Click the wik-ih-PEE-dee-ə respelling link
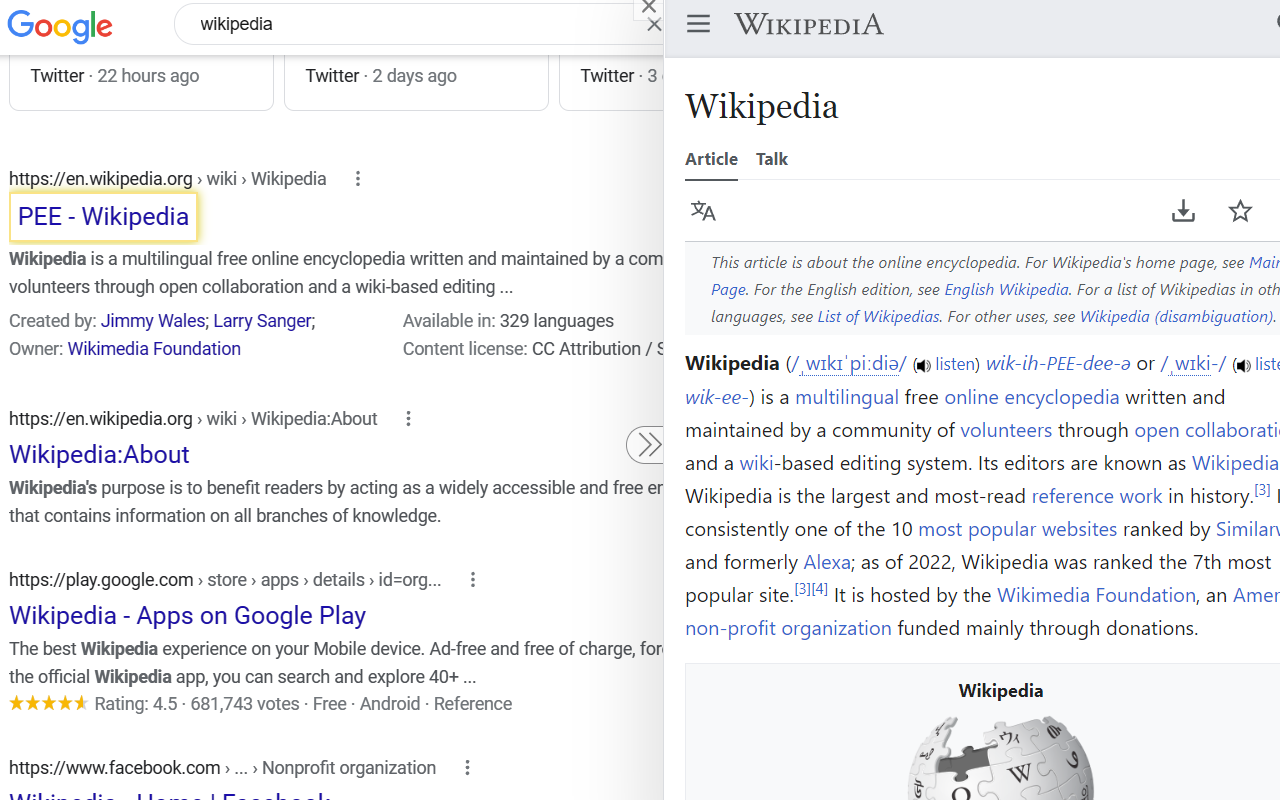The height and width of the screenshot is (800, 1280). (1058, 364)
